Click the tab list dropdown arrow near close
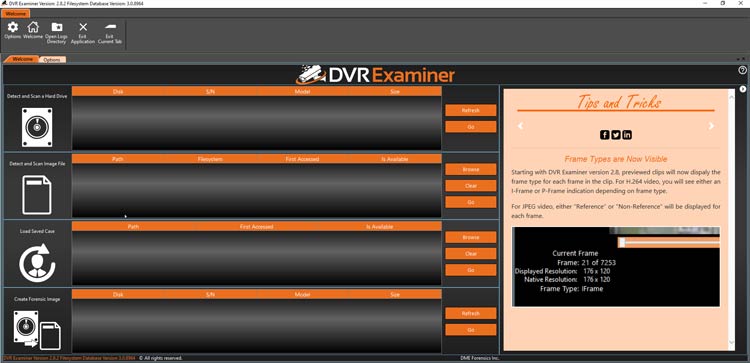This screenshot has width=750, height=363. pos(739,59)
